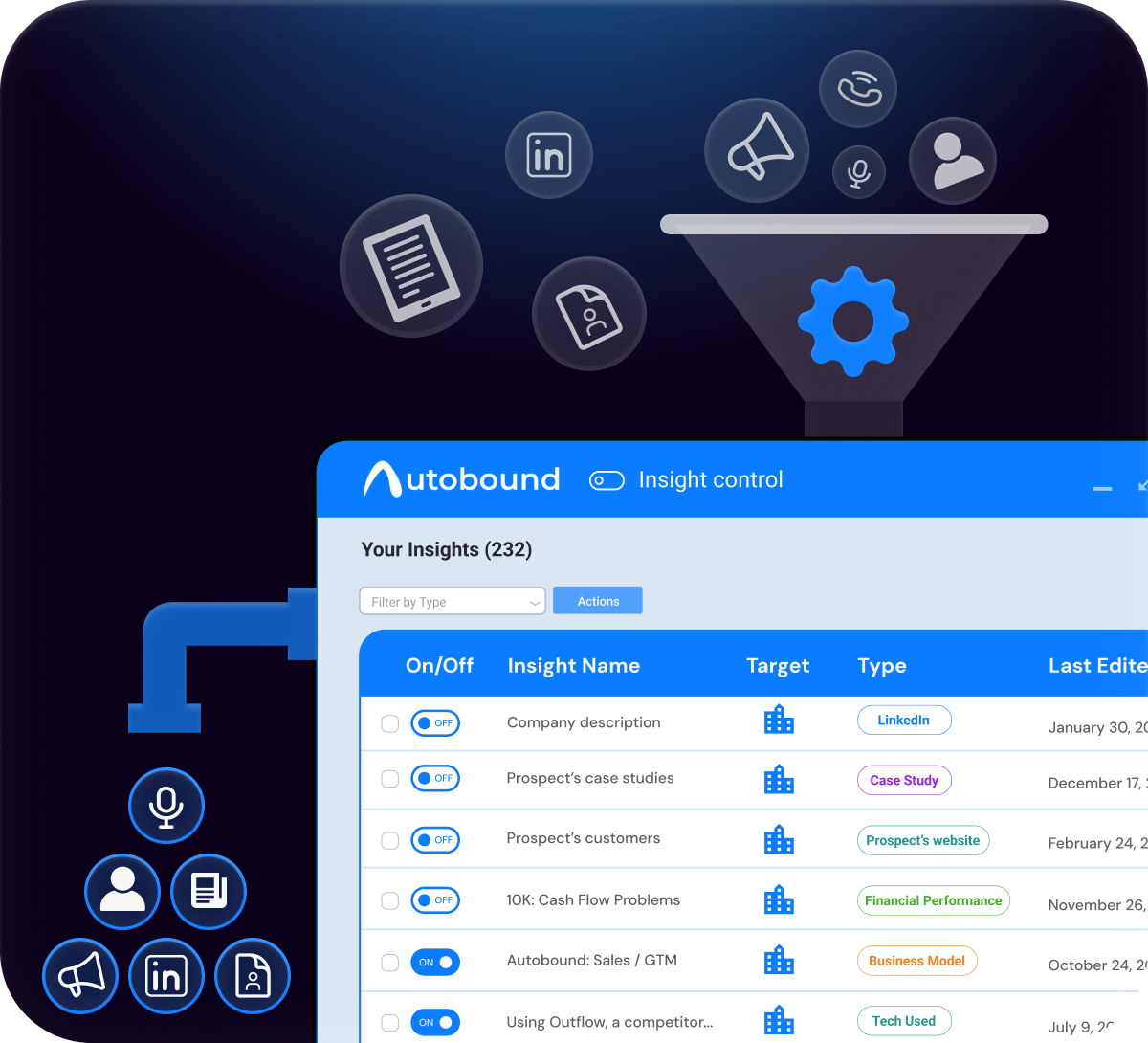Click building target icon for 10K: Cash Flow Problems
Image resolution: width=1148 pixels, height=1043 pixels.
pyautogui.click(x=779, y=899)
